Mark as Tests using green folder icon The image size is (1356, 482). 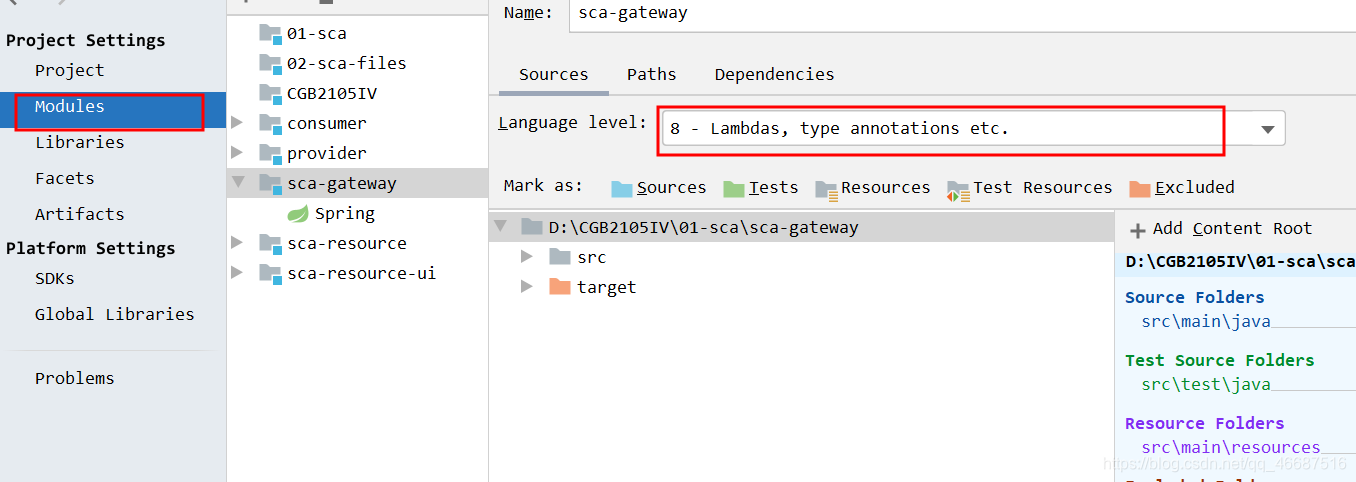(734, 188)
